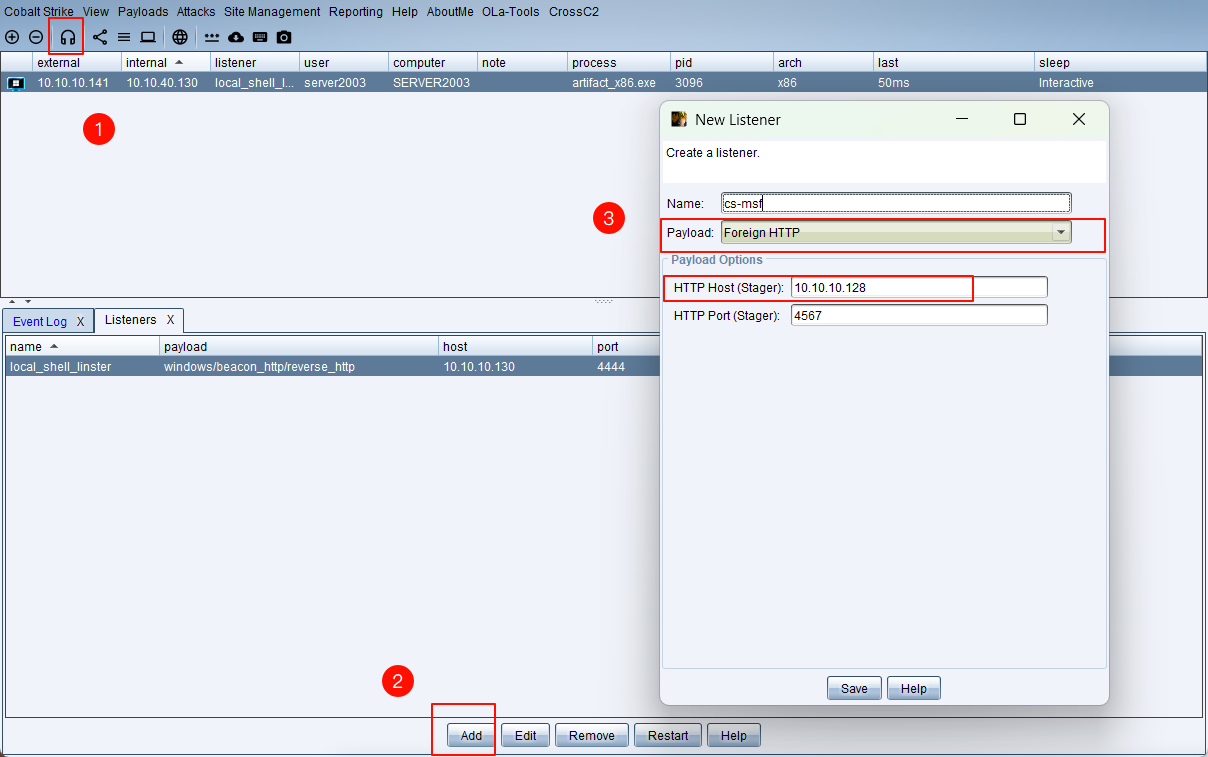Switch to session table view icon
The image size is (1208, 757).
(124, 37)
